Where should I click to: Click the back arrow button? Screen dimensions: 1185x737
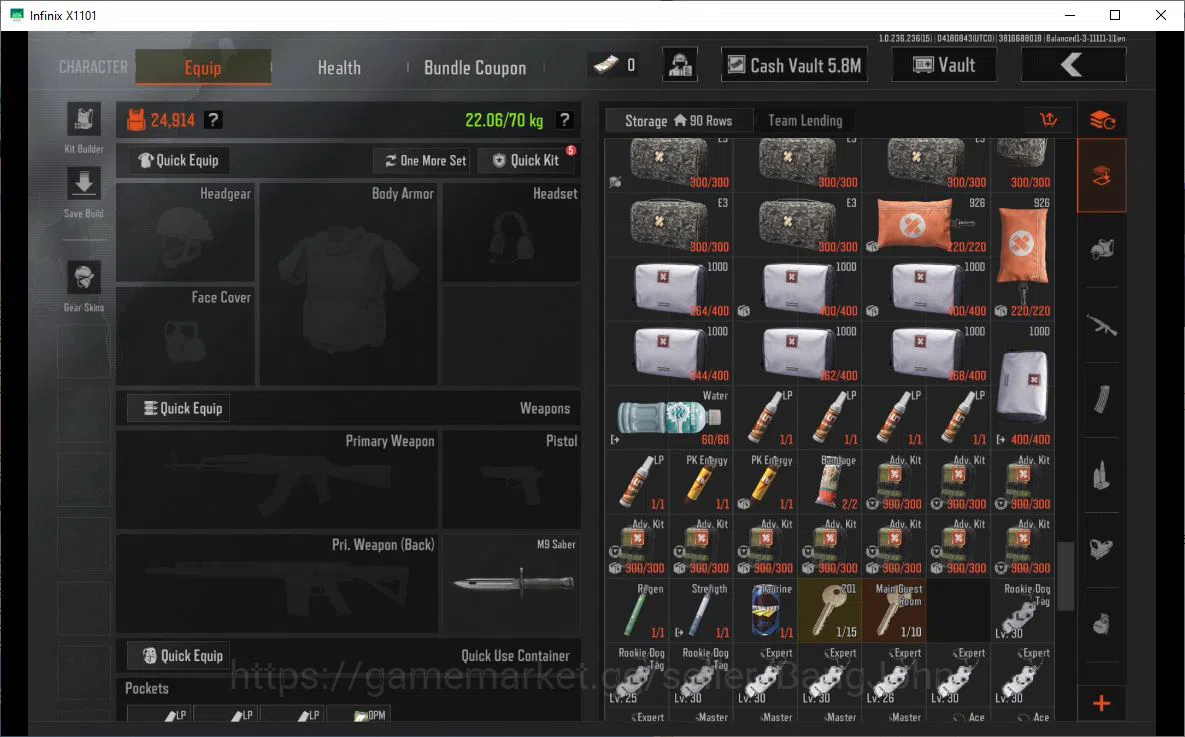(1073, 65)
